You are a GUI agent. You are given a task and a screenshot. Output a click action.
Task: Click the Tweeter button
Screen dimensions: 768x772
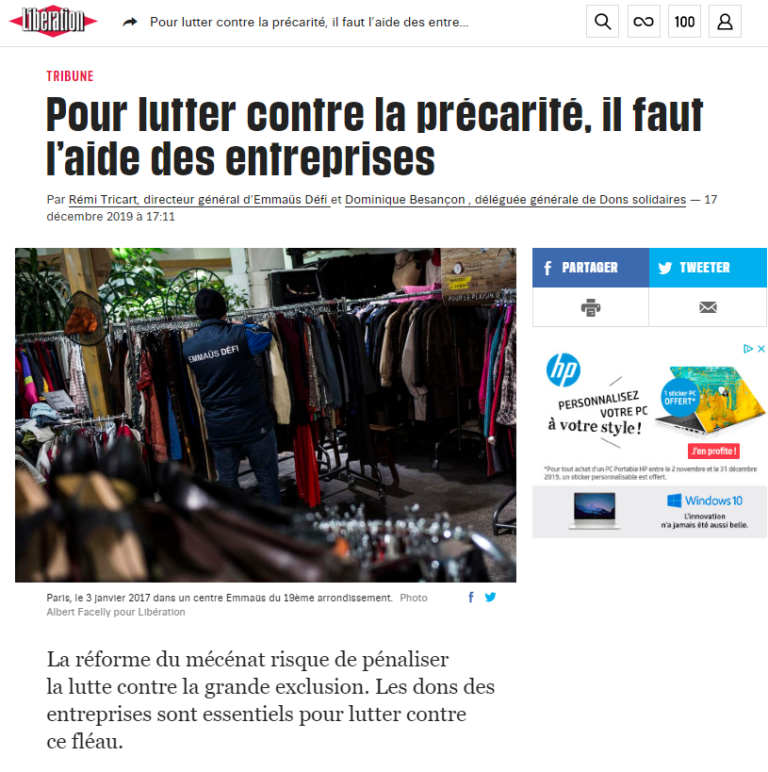pos(708,267)
